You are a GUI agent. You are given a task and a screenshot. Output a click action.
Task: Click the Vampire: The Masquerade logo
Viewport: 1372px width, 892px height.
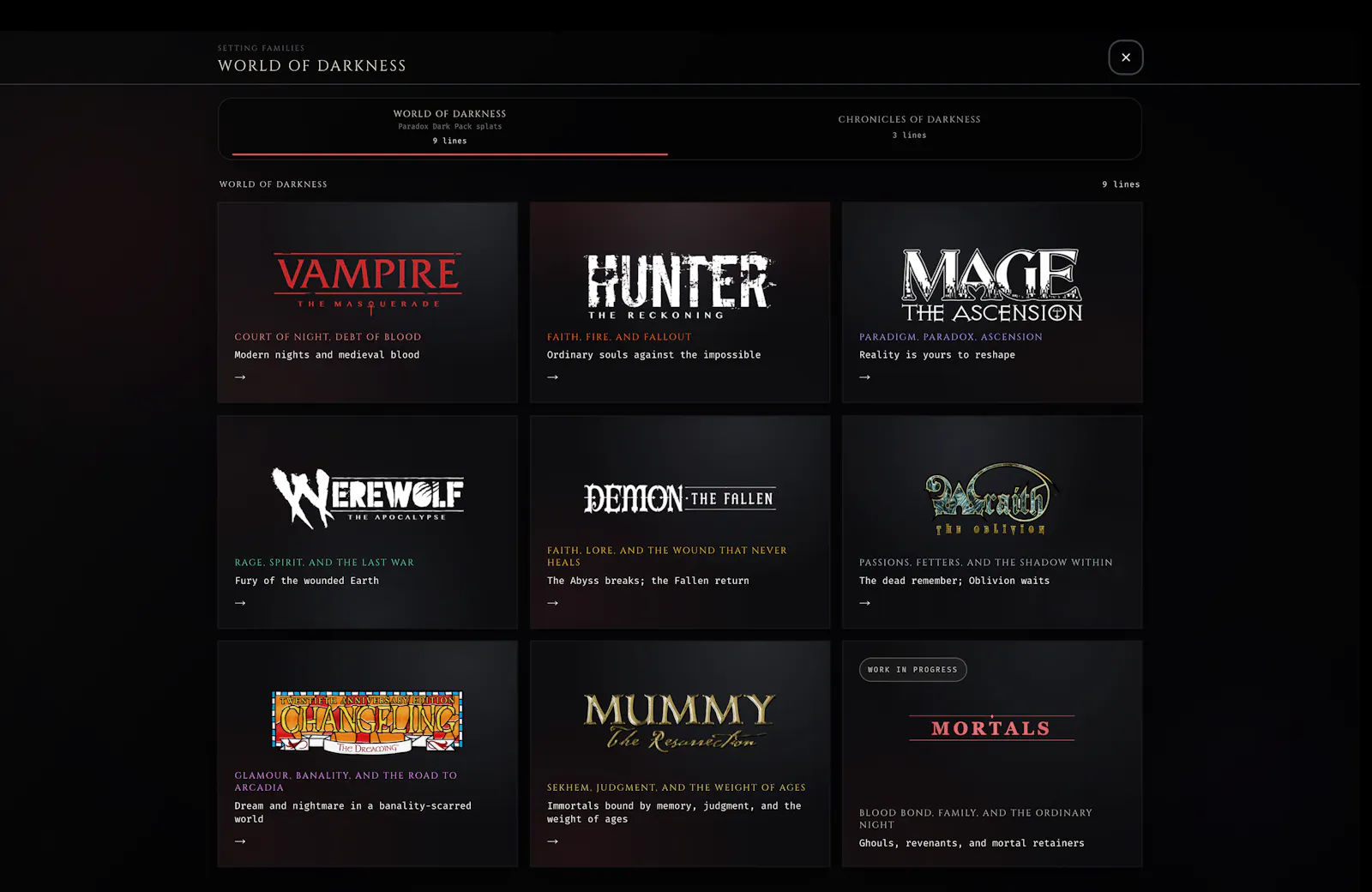click(368, 284)
